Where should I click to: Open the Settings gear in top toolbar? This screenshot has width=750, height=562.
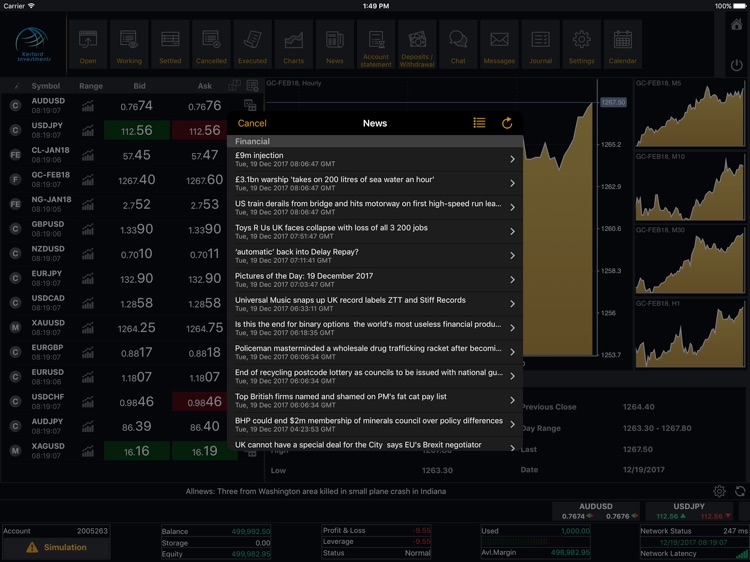coord(581,45)
